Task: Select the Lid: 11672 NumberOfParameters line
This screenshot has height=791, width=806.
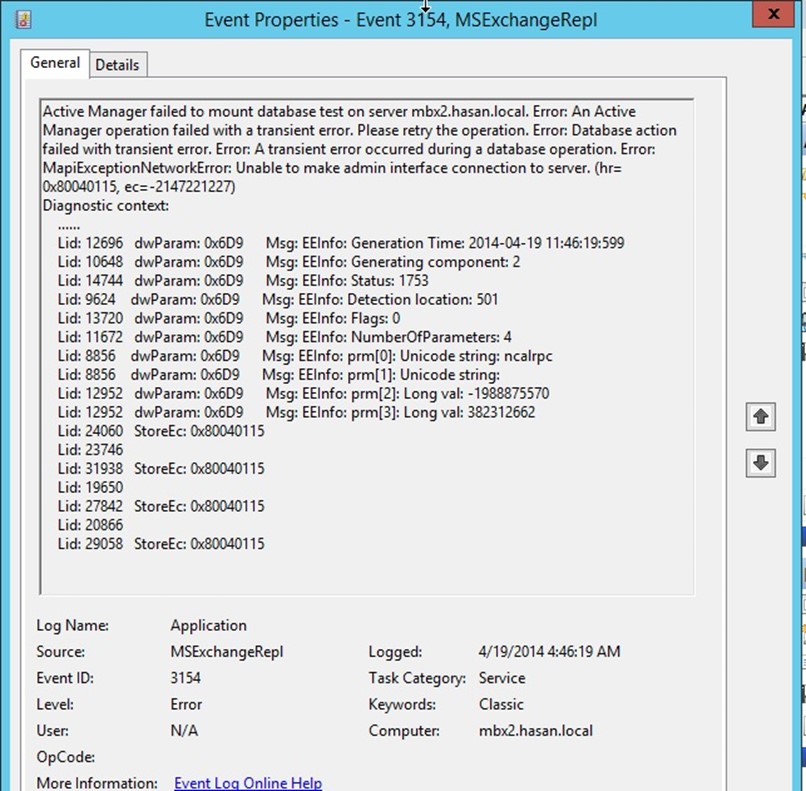Action: (284, 337)
